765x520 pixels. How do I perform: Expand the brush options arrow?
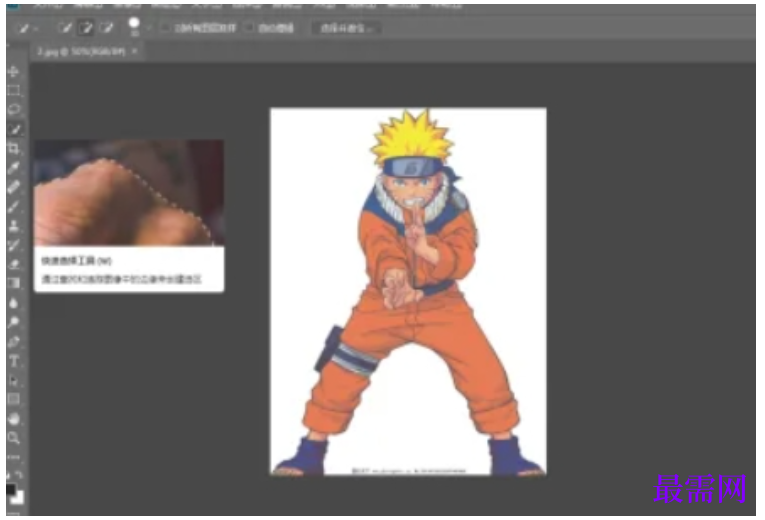click(x=148, y=28)
